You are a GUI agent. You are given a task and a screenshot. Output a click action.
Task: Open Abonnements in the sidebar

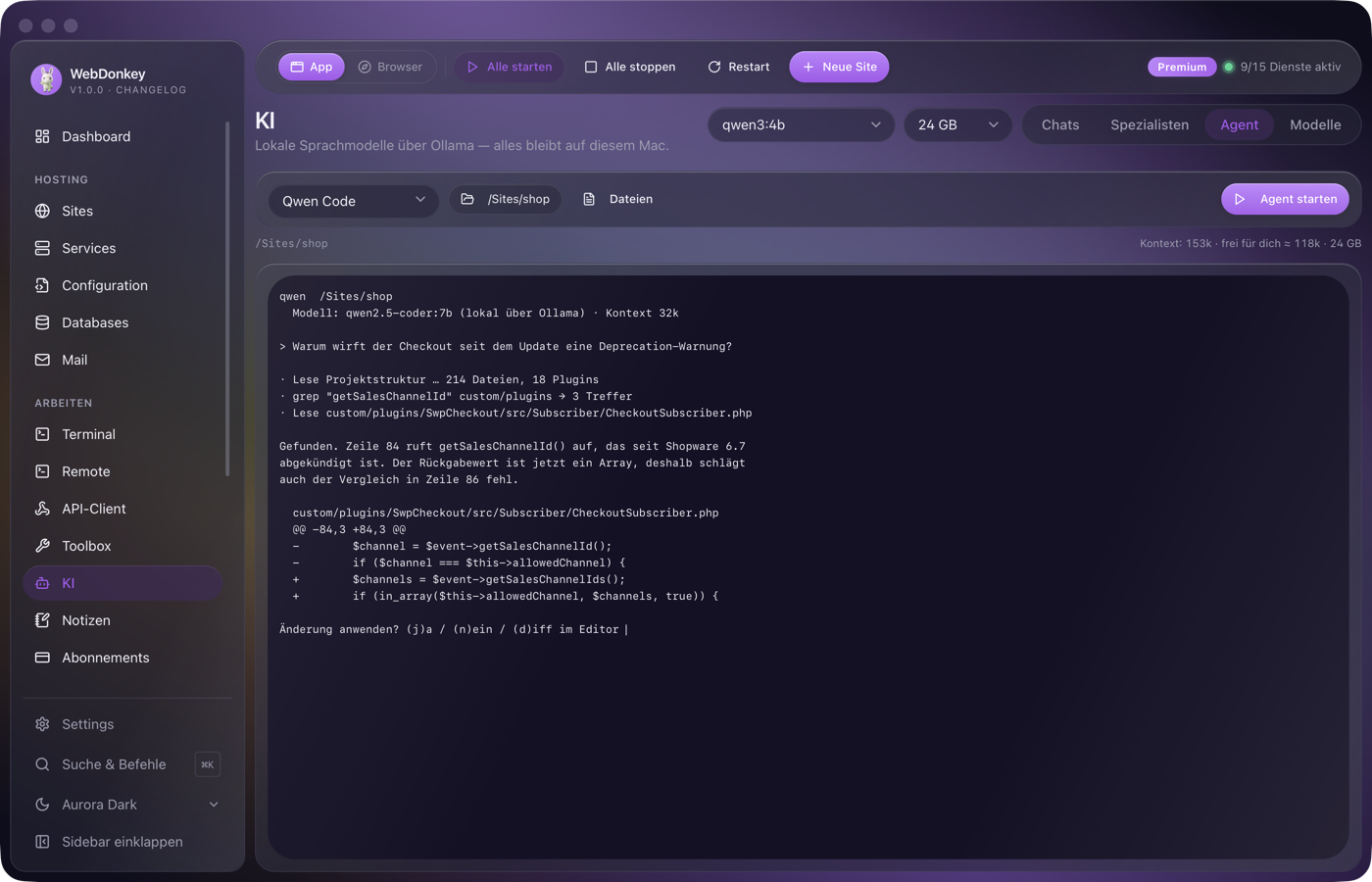(x=123, y=658)
